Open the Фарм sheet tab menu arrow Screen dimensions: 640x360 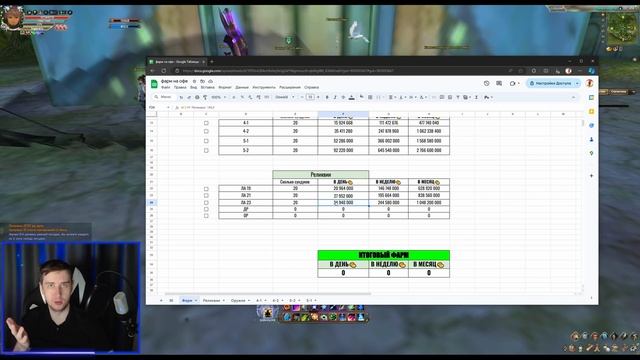click(x=196, y=300)
